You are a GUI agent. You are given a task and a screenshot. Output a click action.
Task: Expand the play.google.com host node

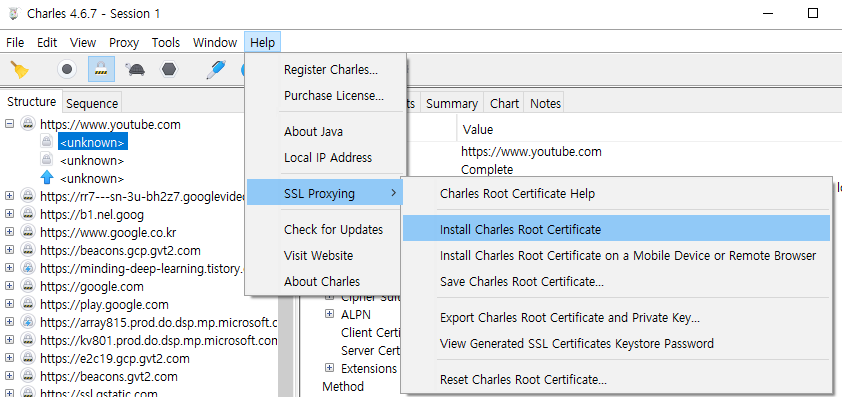(9, 304)
